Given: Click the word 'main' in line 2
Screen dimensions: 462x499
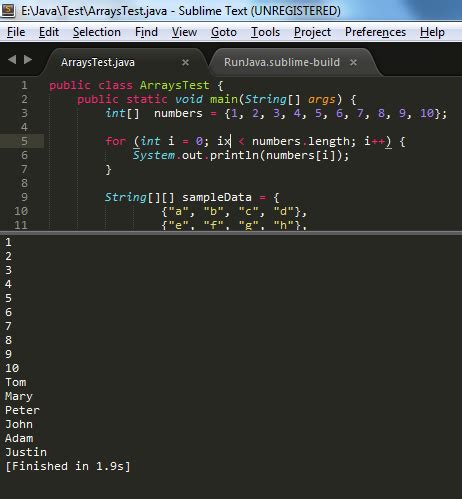Looking at the screenshot, I should (224, 99).
